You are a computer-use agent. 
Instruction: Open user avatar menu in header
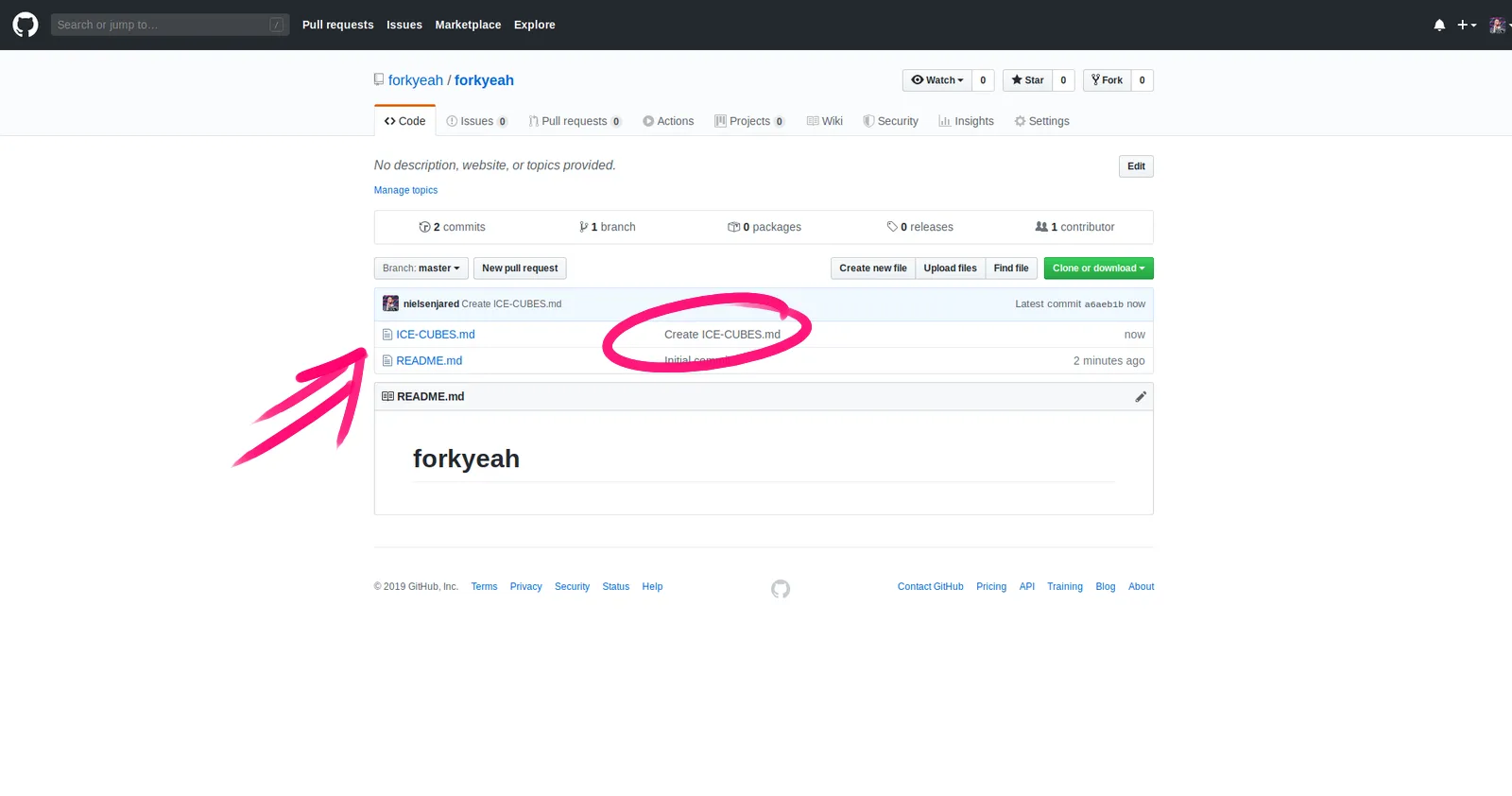coord(1499,26)
